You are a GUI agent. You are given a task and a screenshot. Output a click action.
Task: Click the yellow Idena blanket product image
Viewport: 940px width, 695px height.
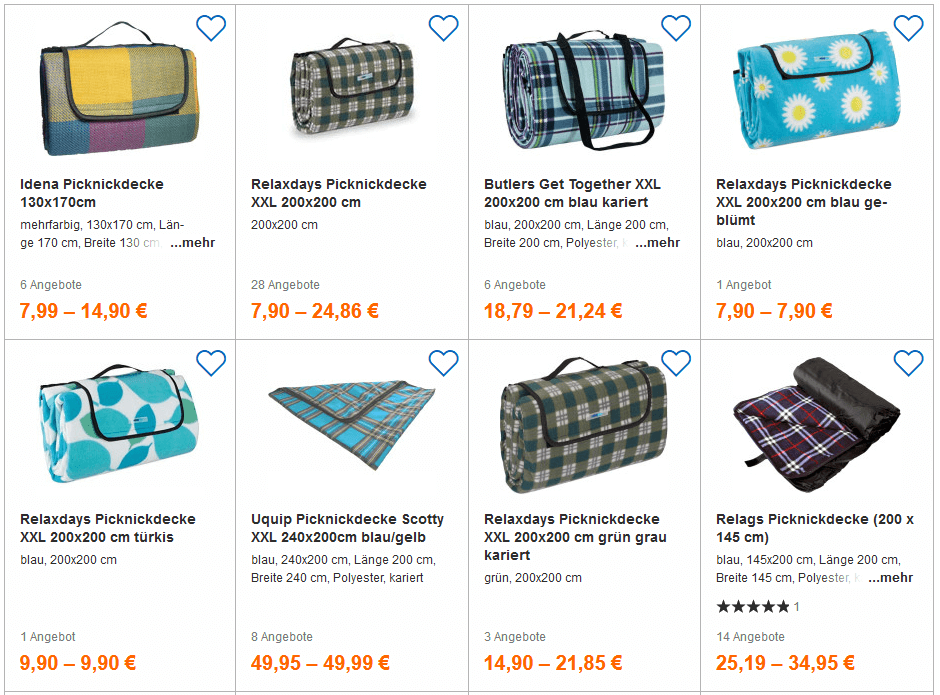coord(117,92)
